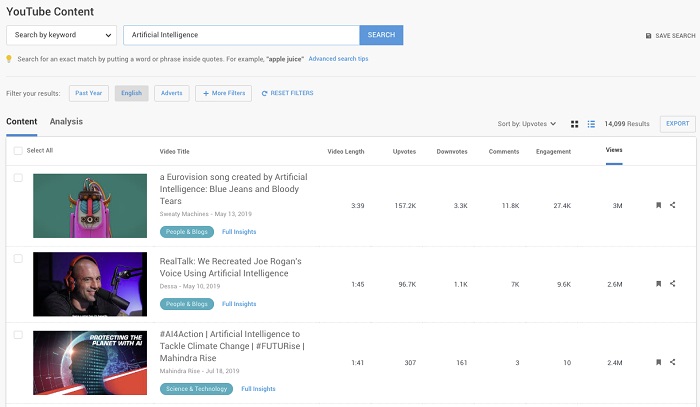The width and height of the screenshot is (700, 407).
Task: Open the Protecting the Planet with AI thumbnail
Action: click(x=90, y=363)
